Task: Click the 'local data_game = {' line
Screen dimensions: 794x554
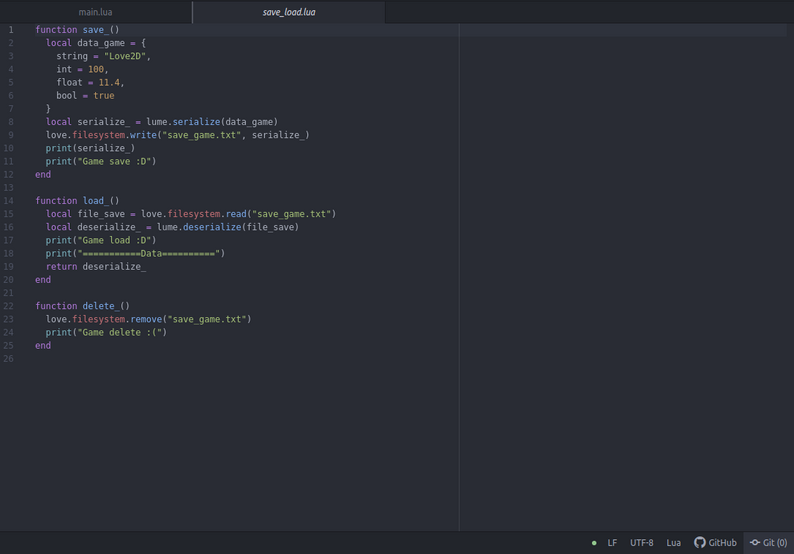Action: pyautogui.click(x=96, y=43)
